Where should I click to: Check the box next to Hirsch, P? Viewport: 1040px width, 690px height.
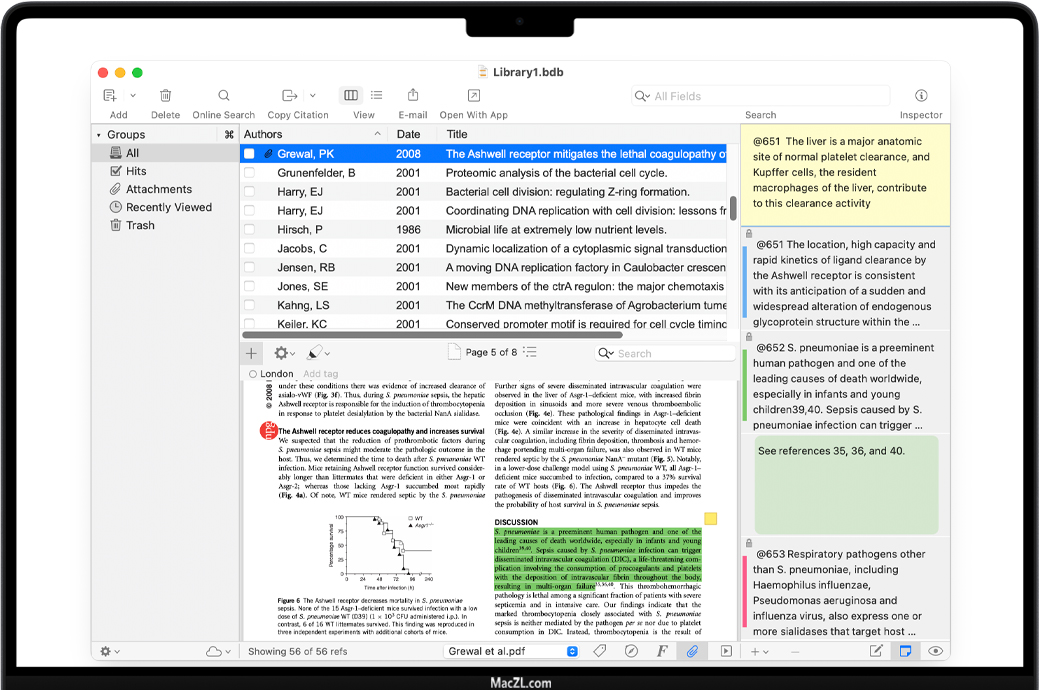coord(250,230)
